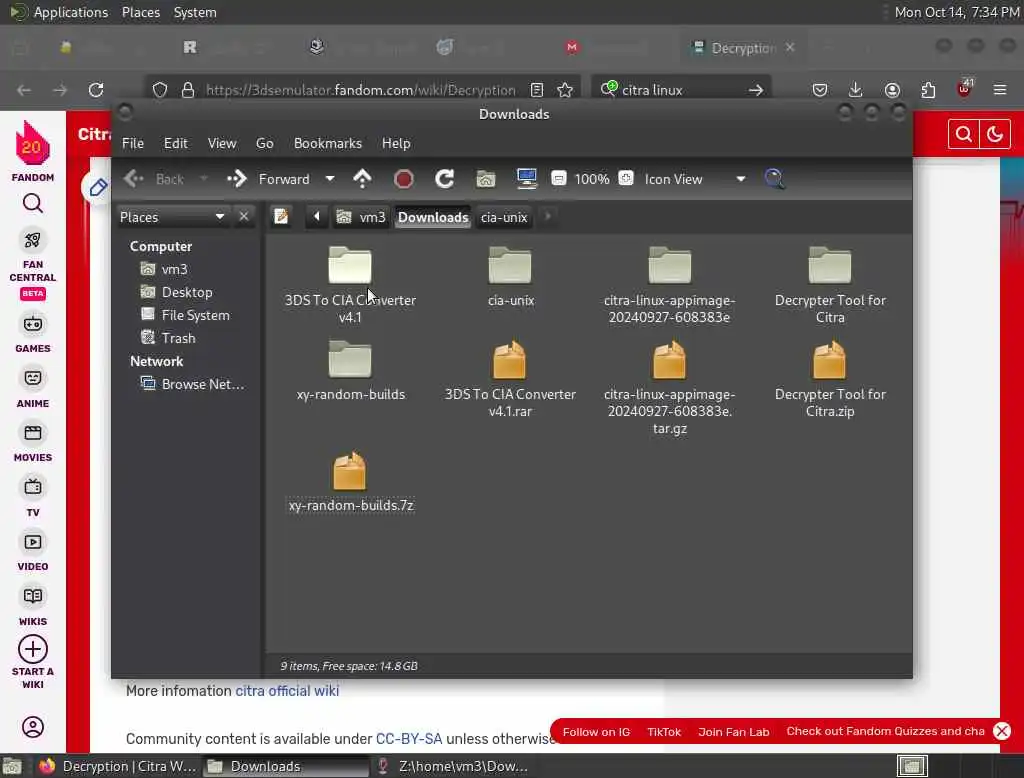
Task: Click the wiki edit pencil icon
Action: click(x=97, y=188)
